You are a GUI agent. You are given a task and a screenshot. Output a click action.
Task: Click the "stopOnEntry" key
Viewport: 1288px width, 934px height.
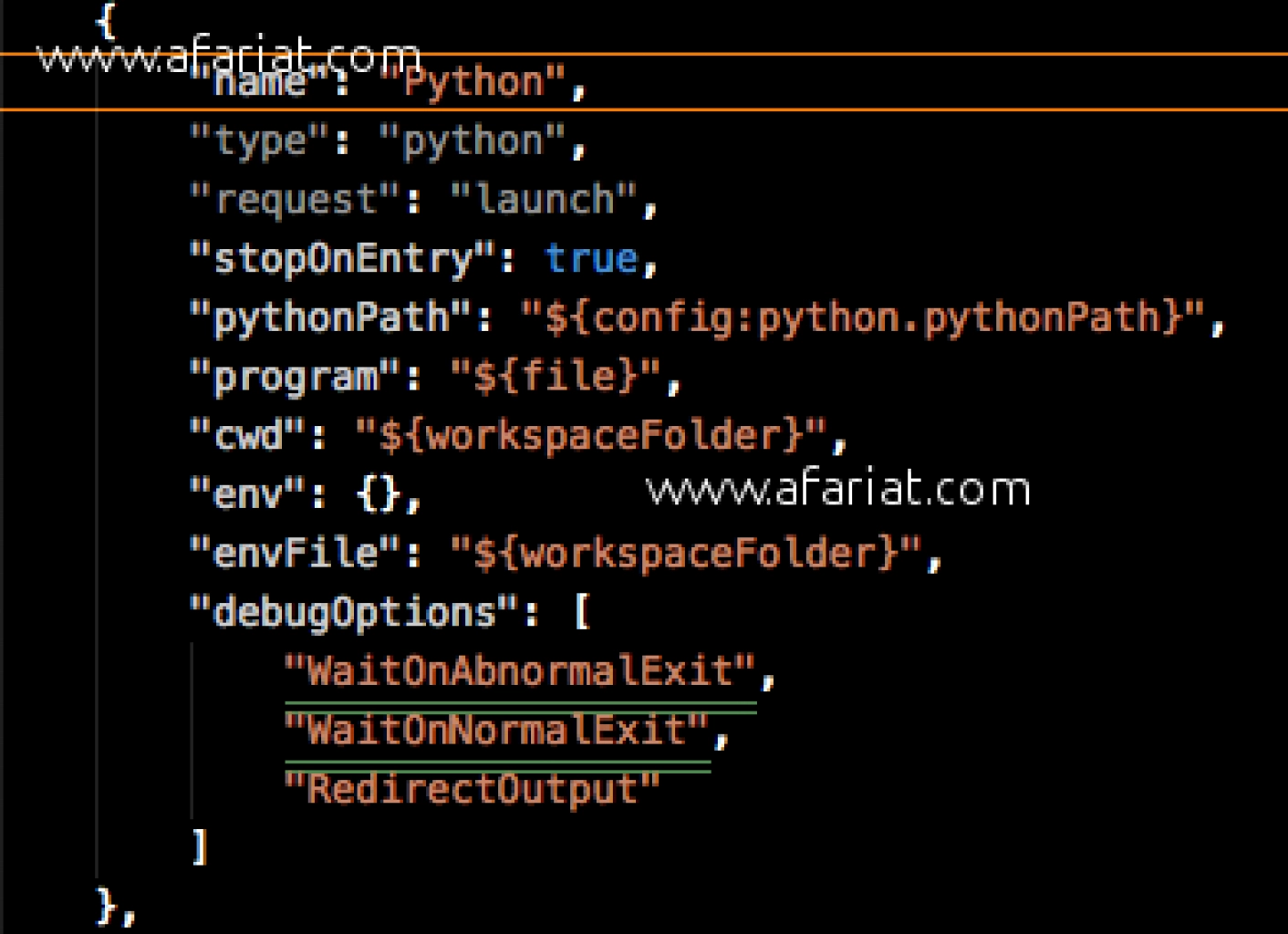point(341,259)
